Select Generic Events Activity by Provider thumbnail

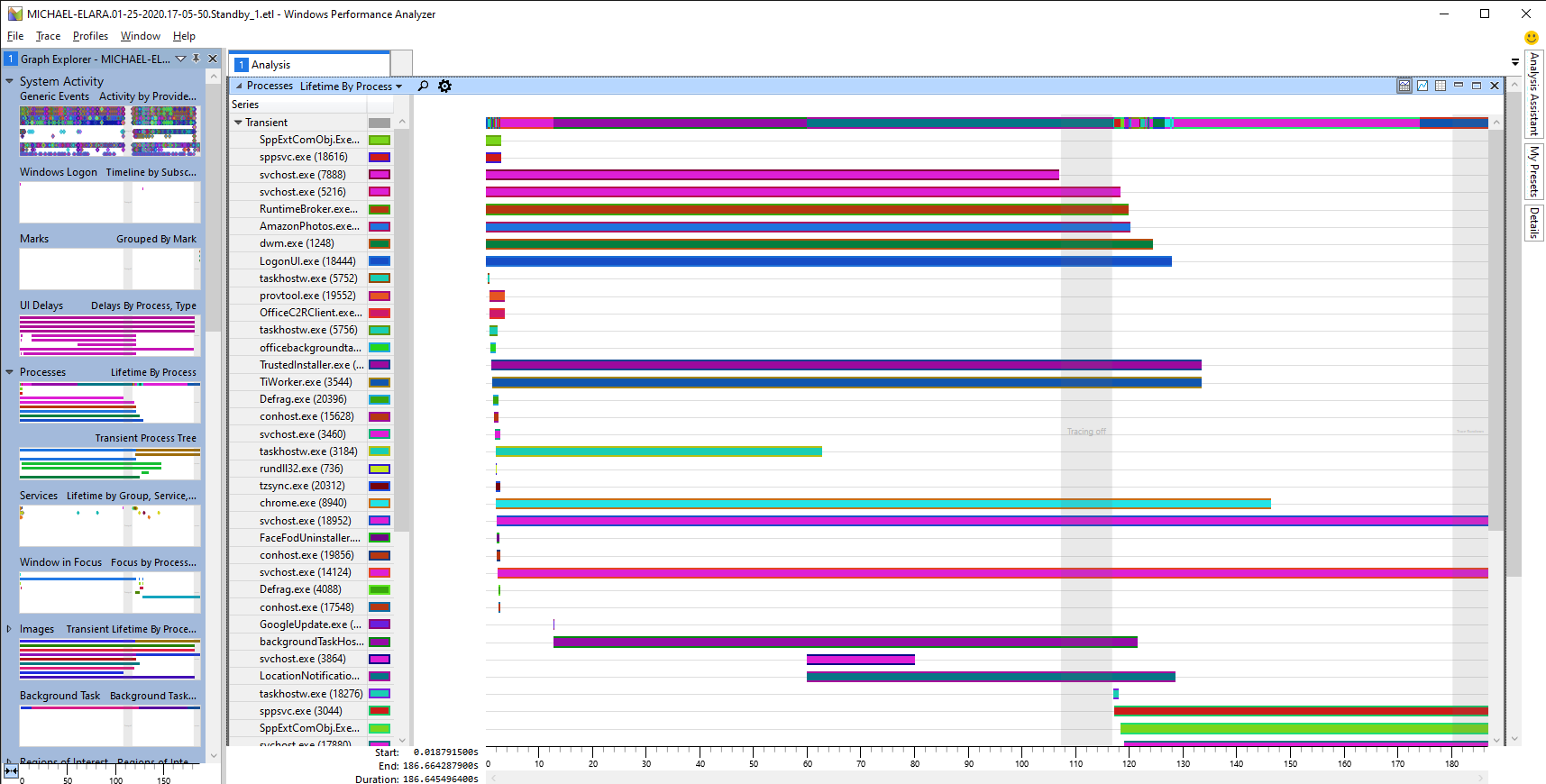[110, 131]
